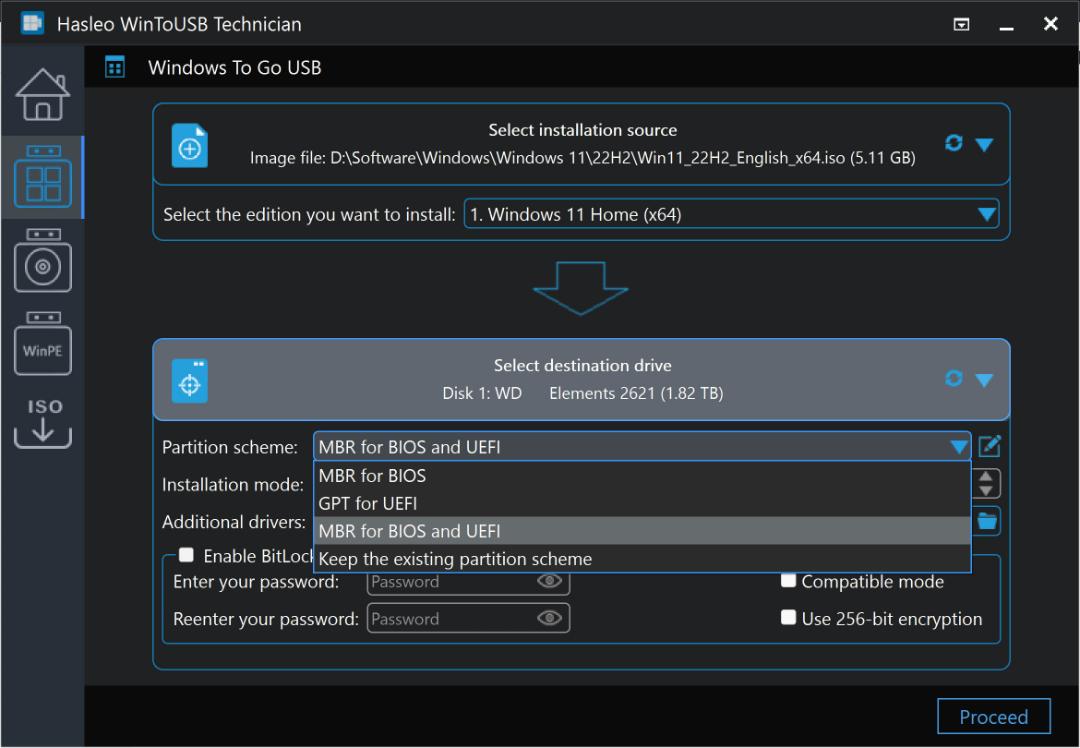The height and width of the screenshot is (748, 1080).
Task: Click the Proceed button
Action: [993, 717]
